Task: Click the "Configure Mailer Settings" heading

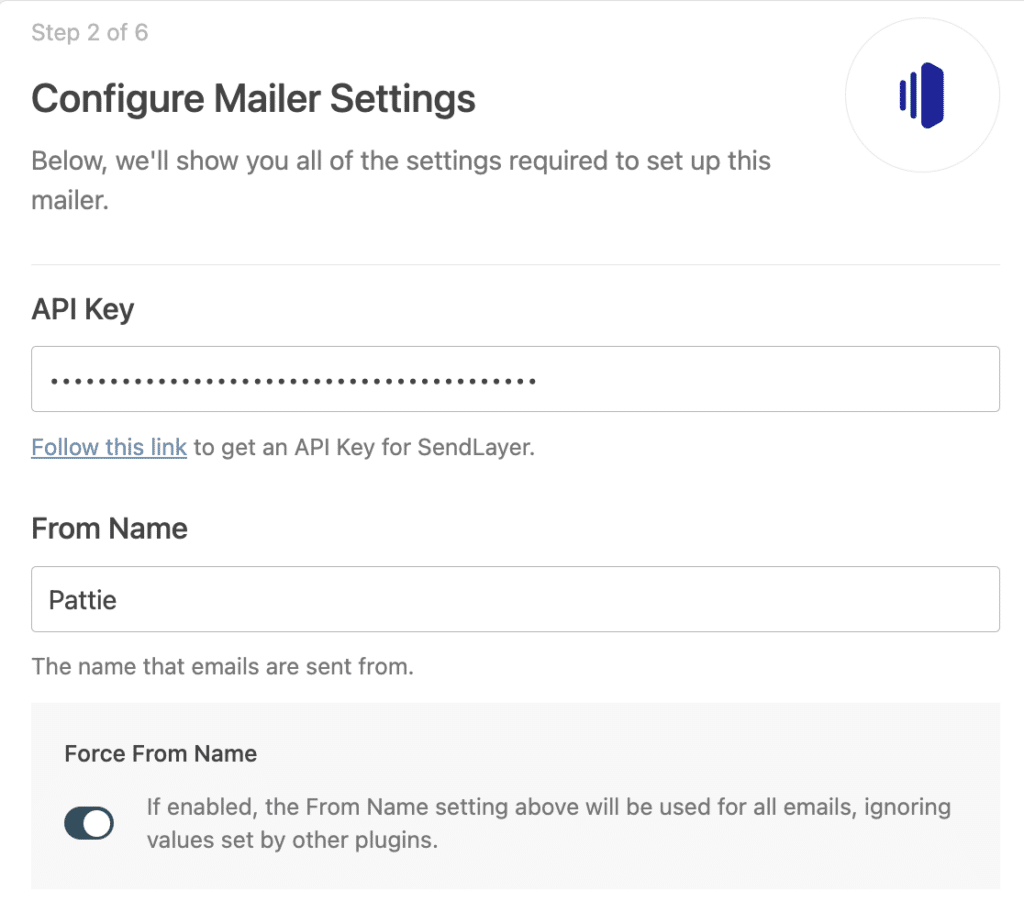Action: 253,99
